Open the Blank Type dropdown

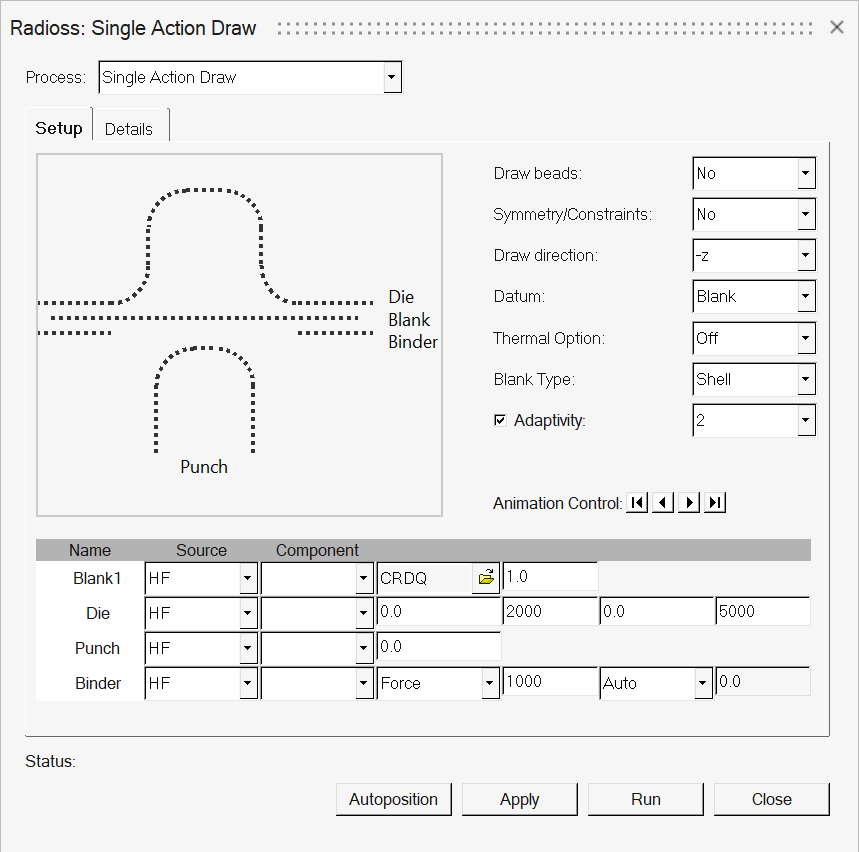806,379
